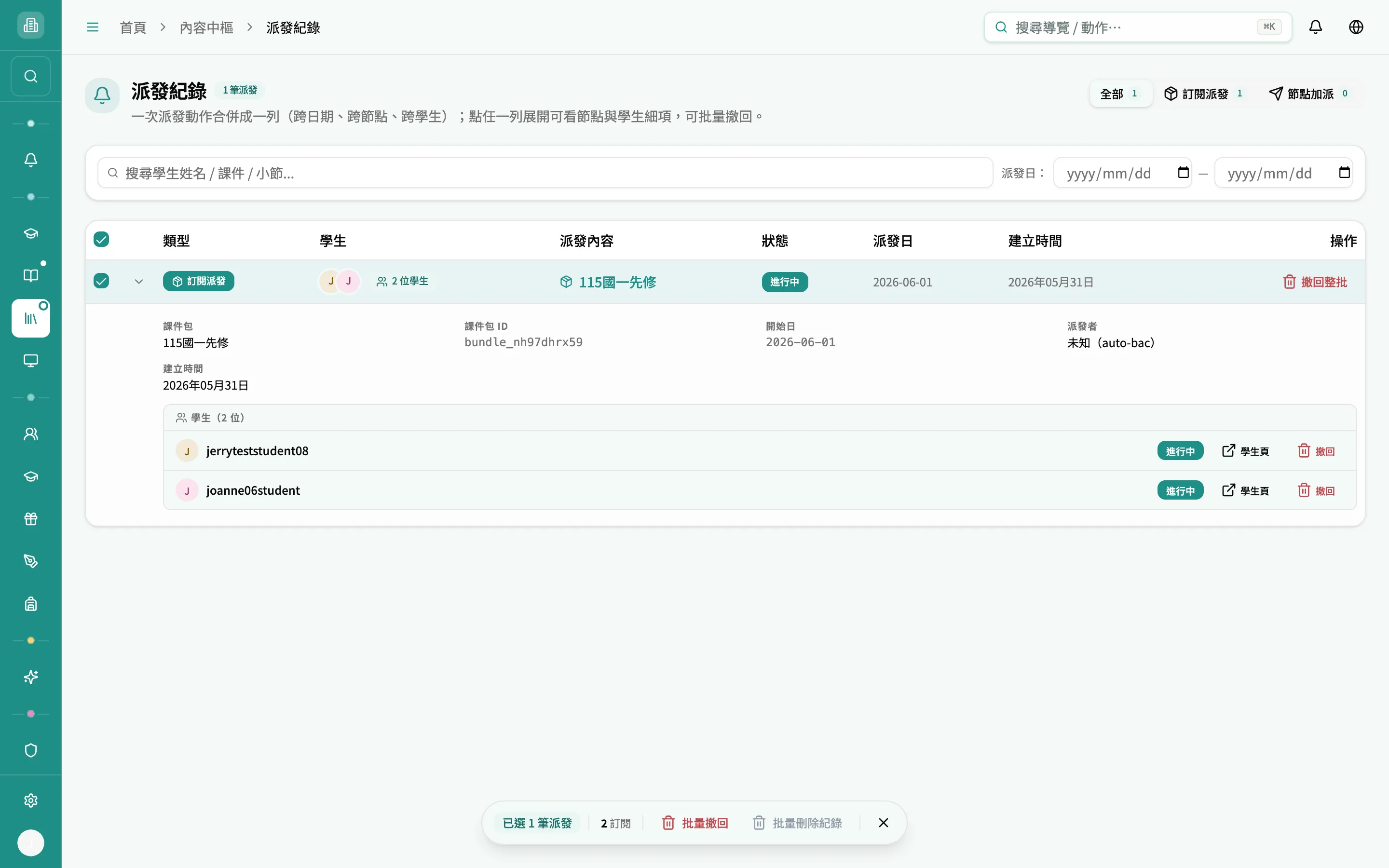1389x868 pixels.
Task: Open the language globe icon
Action: (x=1356, y=27)
